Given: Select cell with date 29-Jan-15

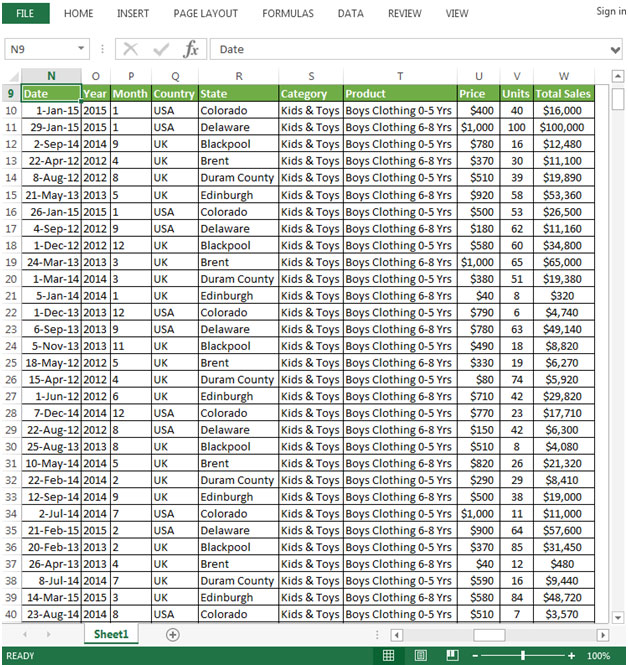Looking at the screenshot, I should (x=51, y=127).
